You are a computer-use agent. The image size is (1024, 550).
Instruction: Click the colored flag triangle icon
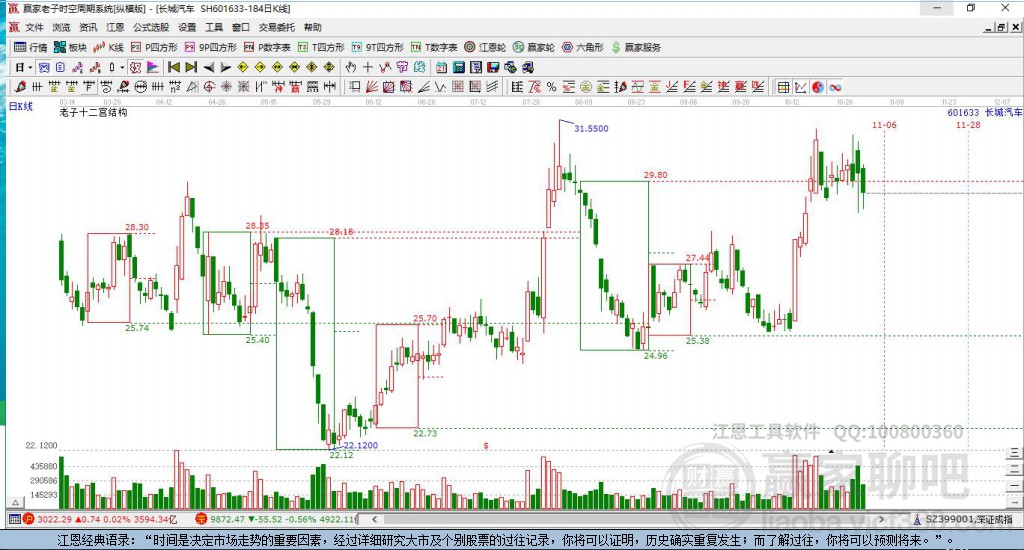point(153,67)
